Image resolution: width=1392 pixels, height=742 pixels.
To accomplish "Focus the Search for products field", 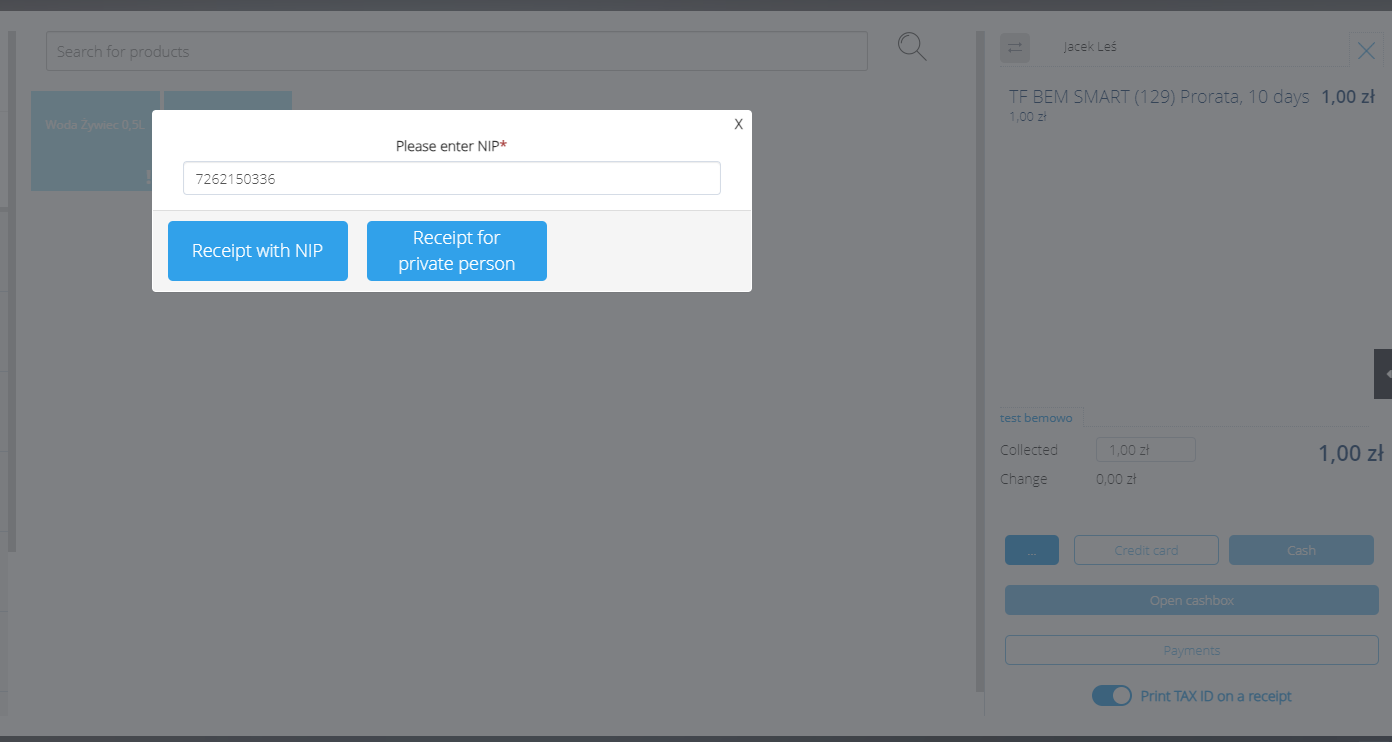I will [x=456, y=51].
